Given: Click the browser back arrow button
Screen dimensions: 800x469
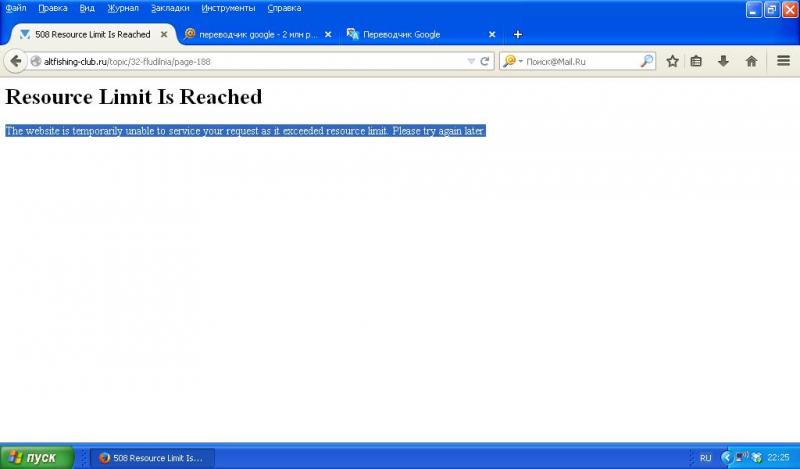Looking at the screenshot, I should 16,61.
